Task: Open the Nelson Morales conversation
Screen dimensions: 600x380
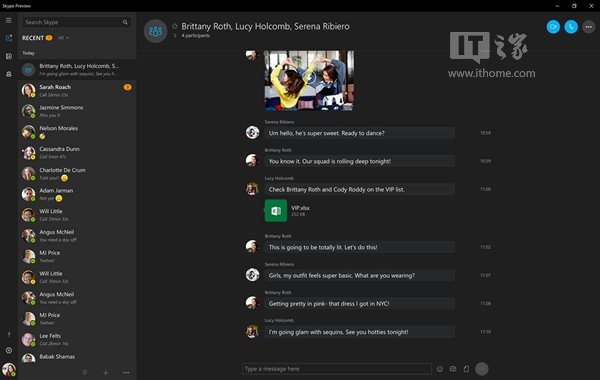Action: (x=77, y=132)
